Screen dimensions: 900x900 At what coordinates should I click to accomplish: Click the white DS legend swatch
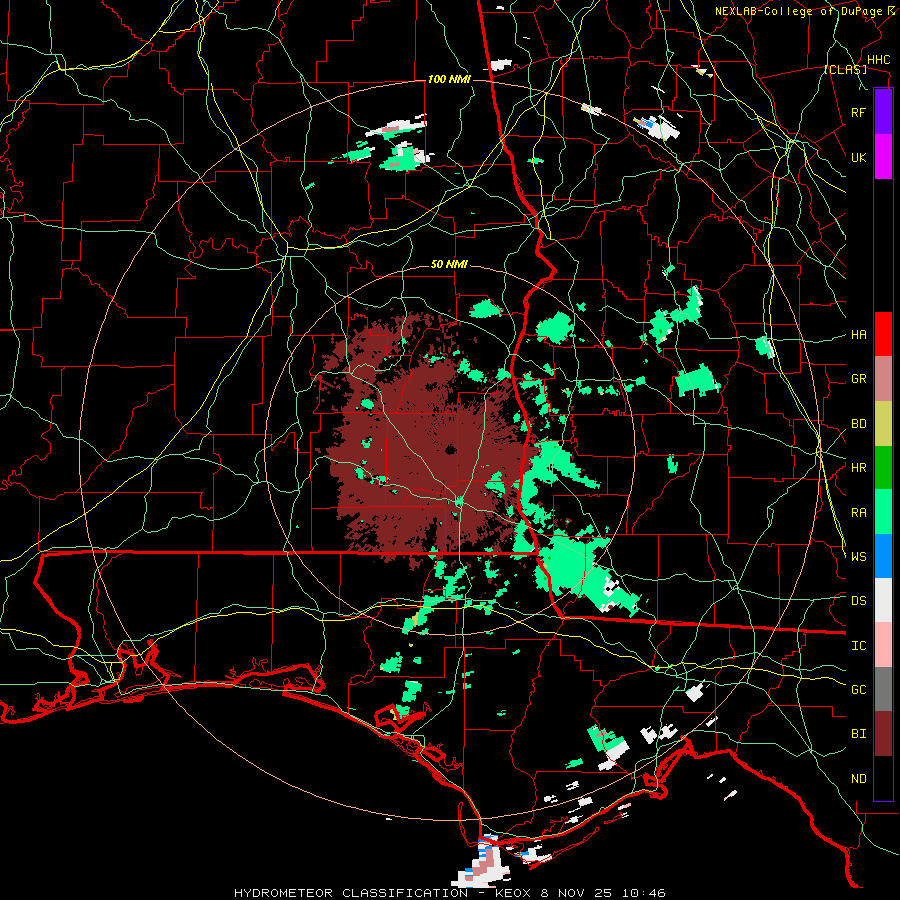point(883,600)
